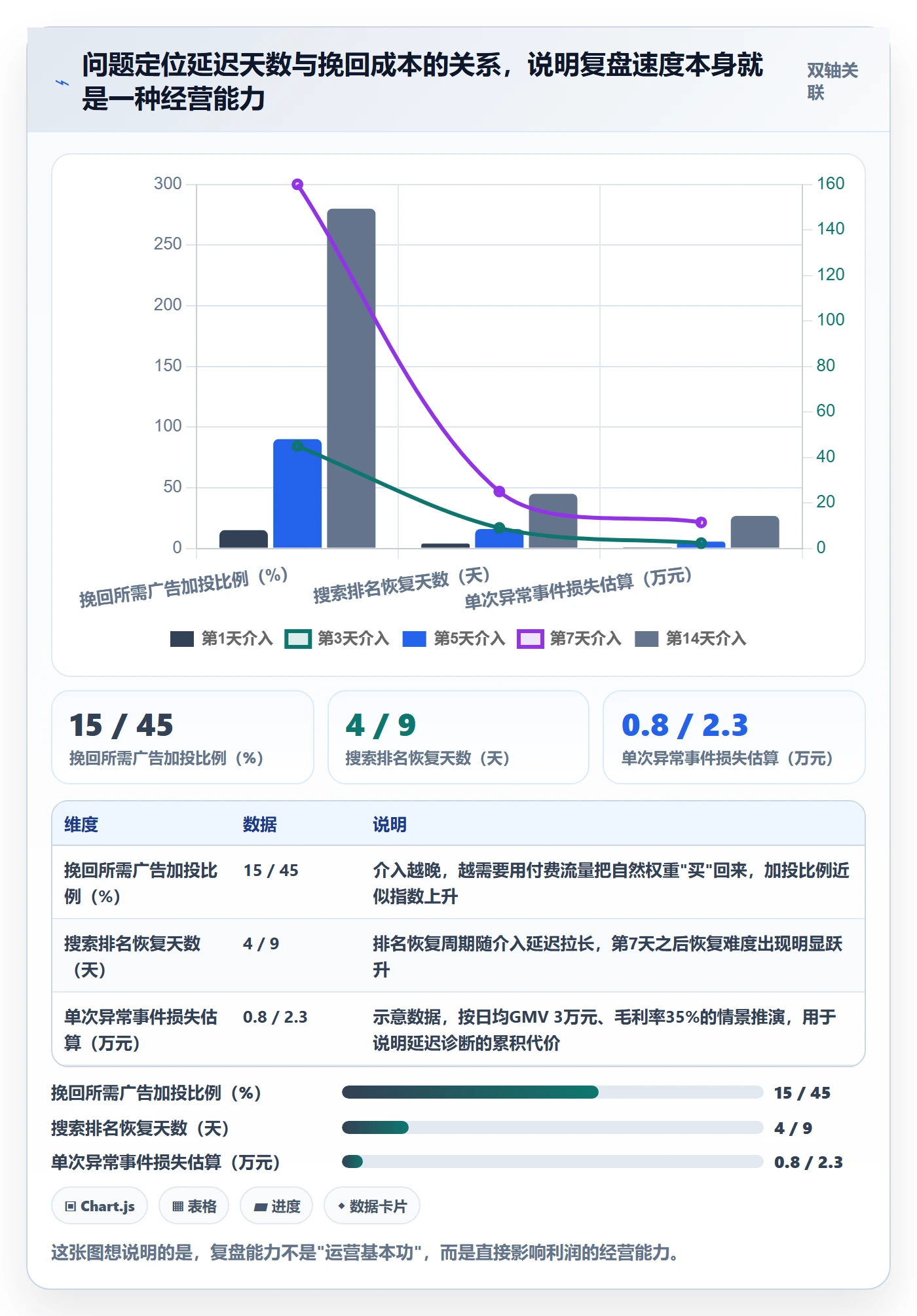Click the 数据 table column header
917x1316 pixels.
pos(260,824)
